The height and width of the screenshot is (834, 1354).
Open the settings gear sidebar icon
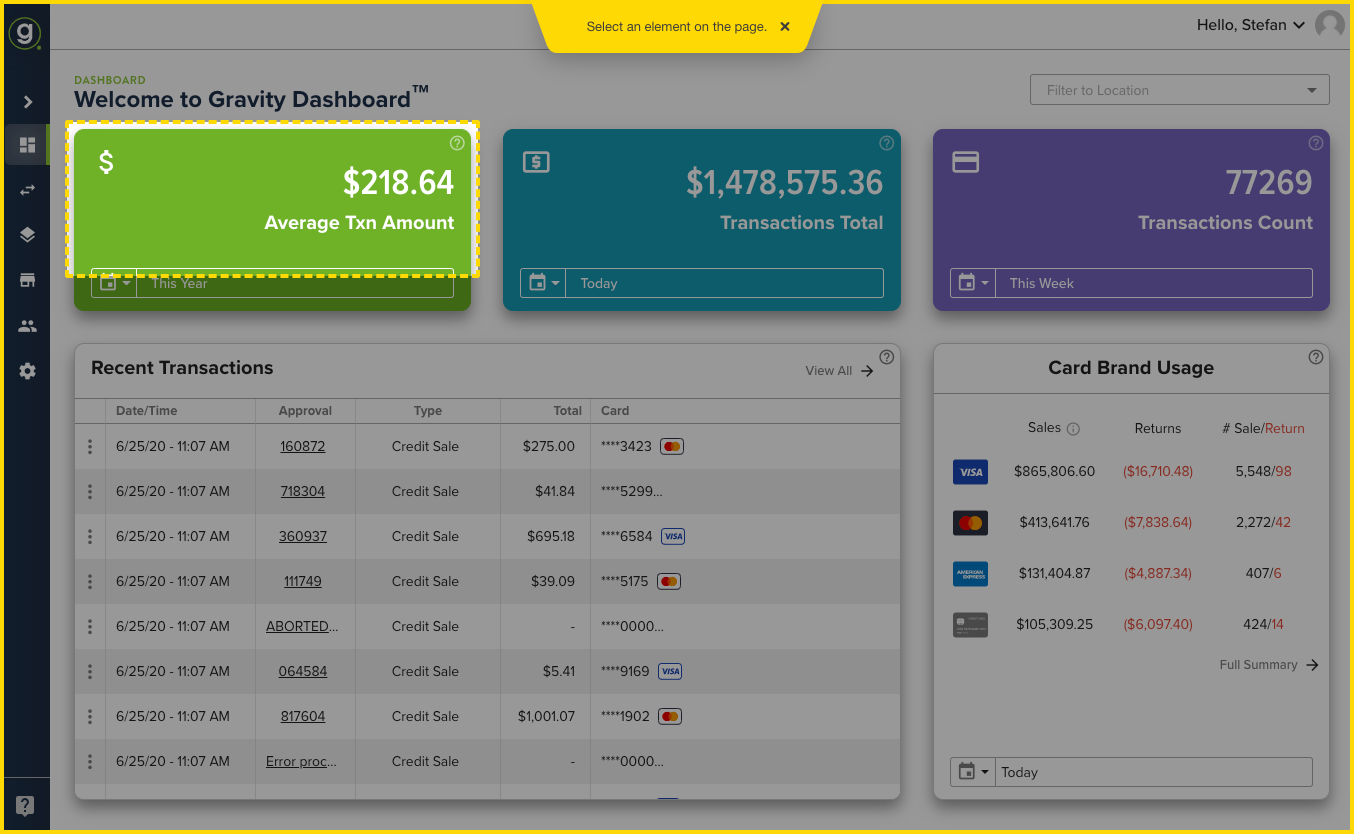tap(27, 371)
